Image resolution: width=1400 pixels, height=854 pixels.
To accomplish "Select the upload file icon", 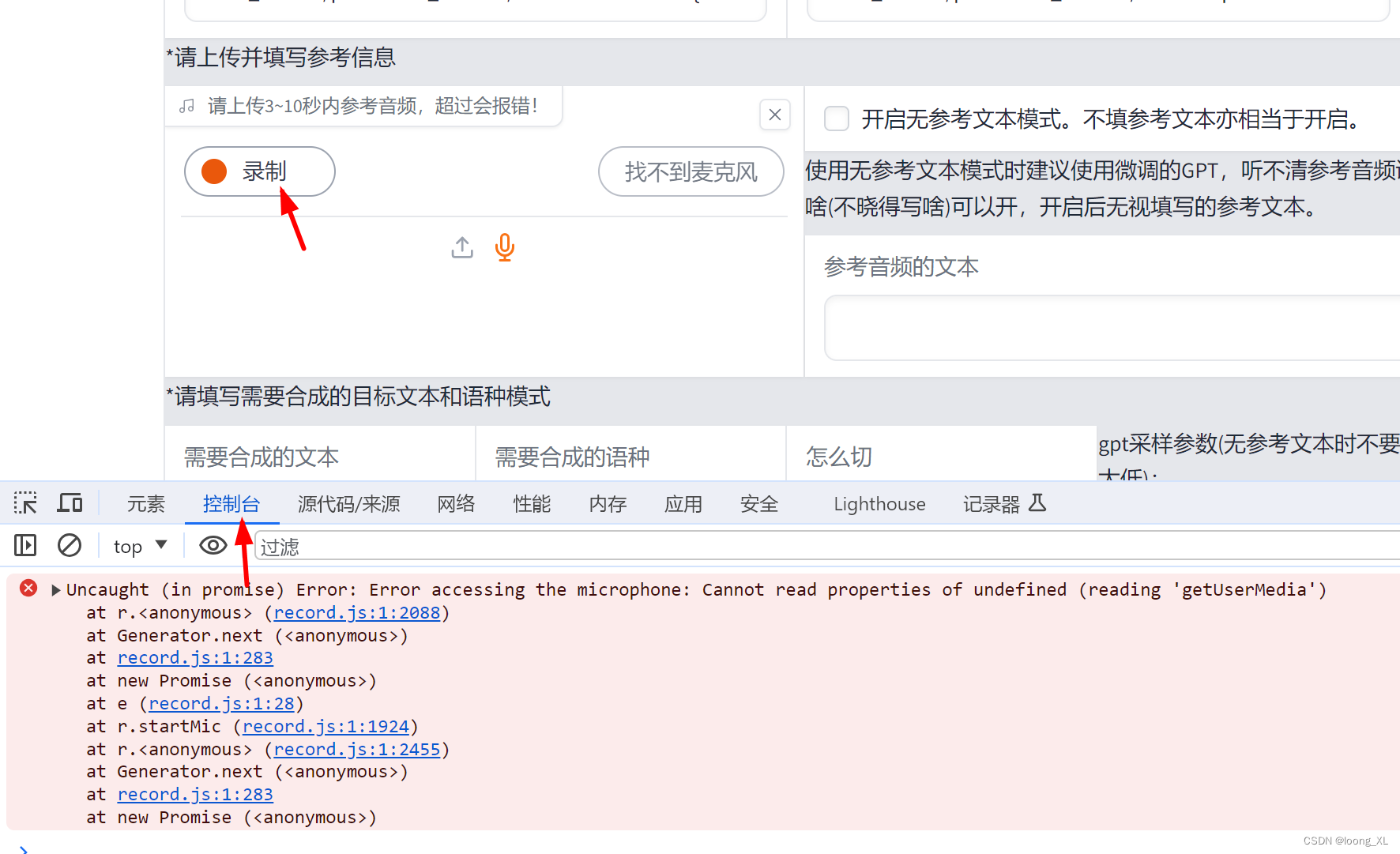I will pyautogui.click(x=462, y=247).
